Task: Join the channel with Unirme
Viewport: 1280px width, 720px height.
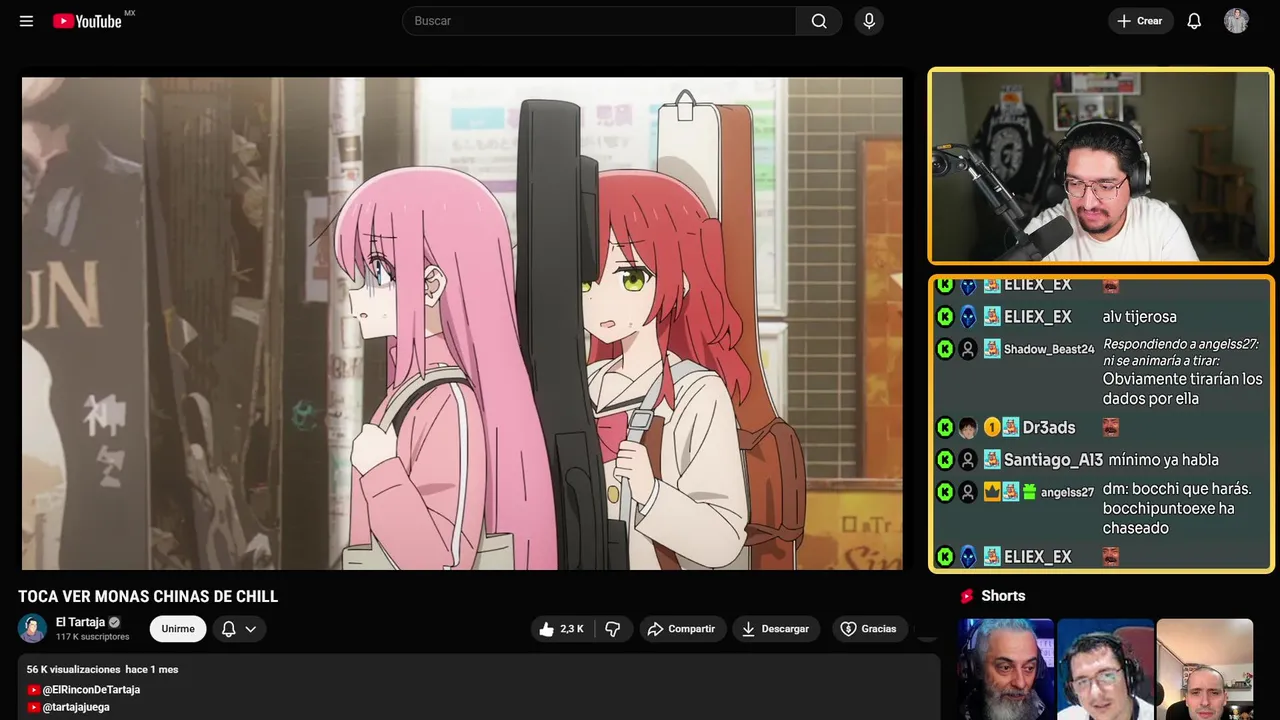Action: click(178, 629)
